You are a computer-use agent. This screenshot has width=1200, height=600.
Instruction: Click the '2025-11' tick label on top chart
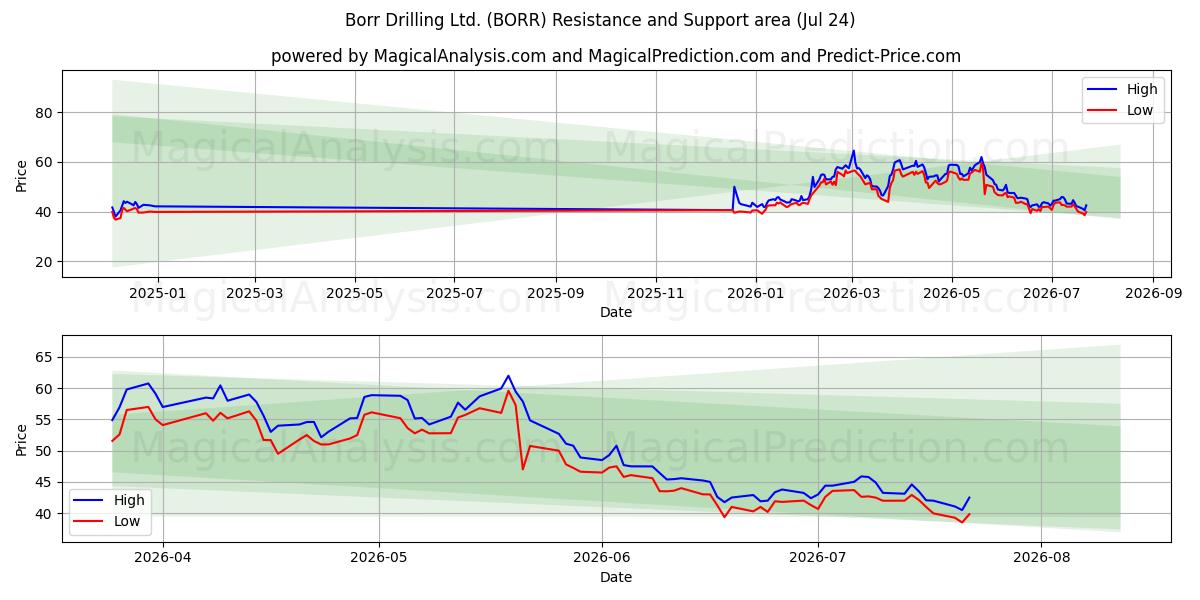point(656,294)
